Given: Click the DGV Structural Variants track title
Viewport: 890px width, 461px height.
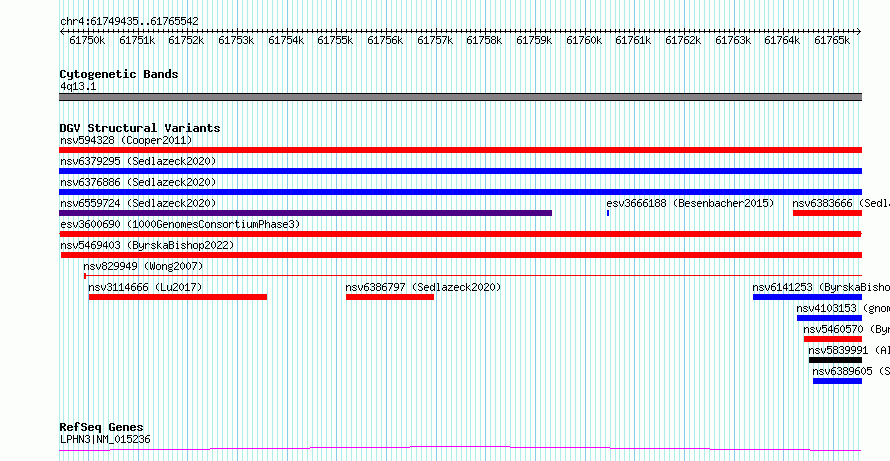Looking at the screenshot, I should click(x=140, y=128).
